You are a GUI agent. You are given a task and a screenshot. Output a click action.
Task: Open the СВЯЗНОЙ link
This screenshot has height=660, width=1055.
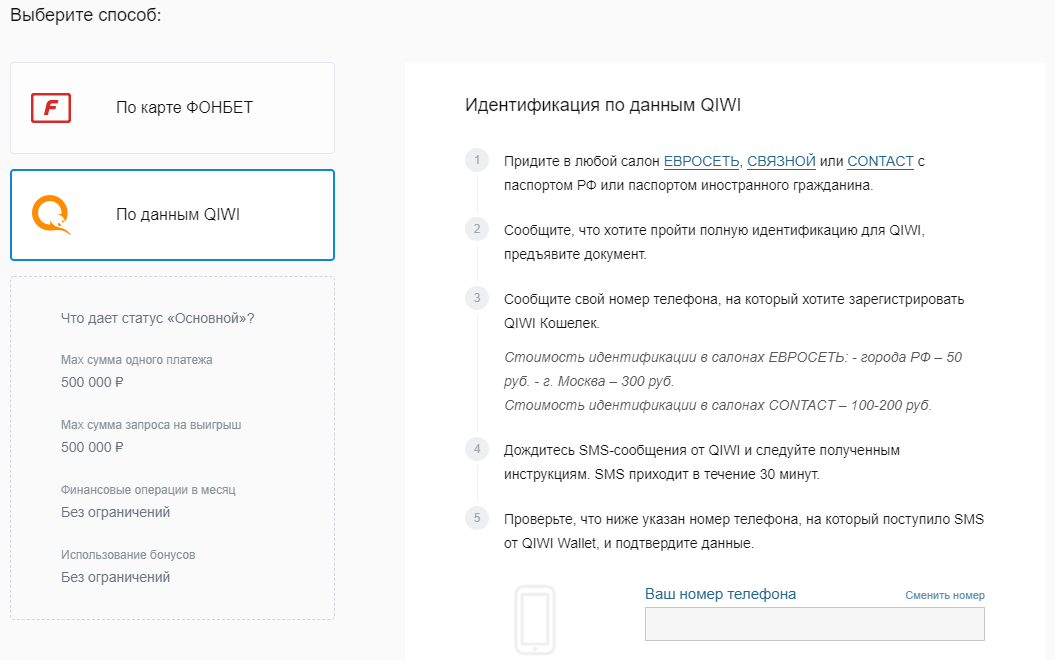(781, 161)
